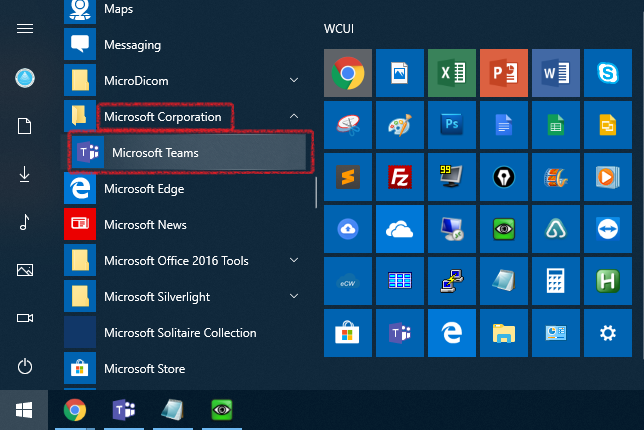Image resolution: width=644 pixels, height=430 pixels.
Task: Collapse the Microsoft Corporation folder chevron
Action: click(x=294, y=116)
